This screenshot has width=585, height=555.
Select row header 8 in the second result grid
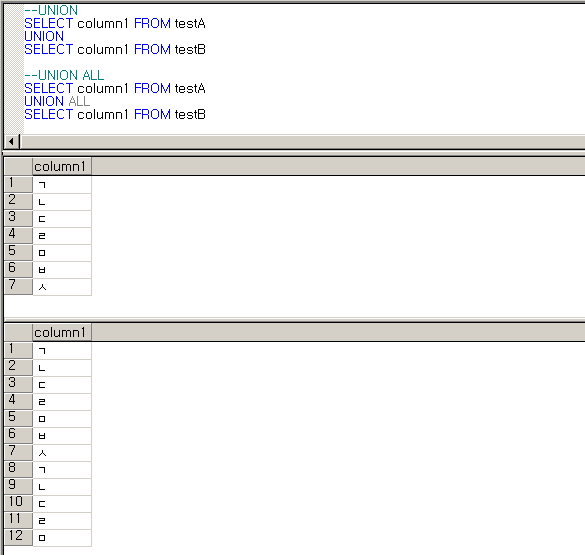pos(18,469)
